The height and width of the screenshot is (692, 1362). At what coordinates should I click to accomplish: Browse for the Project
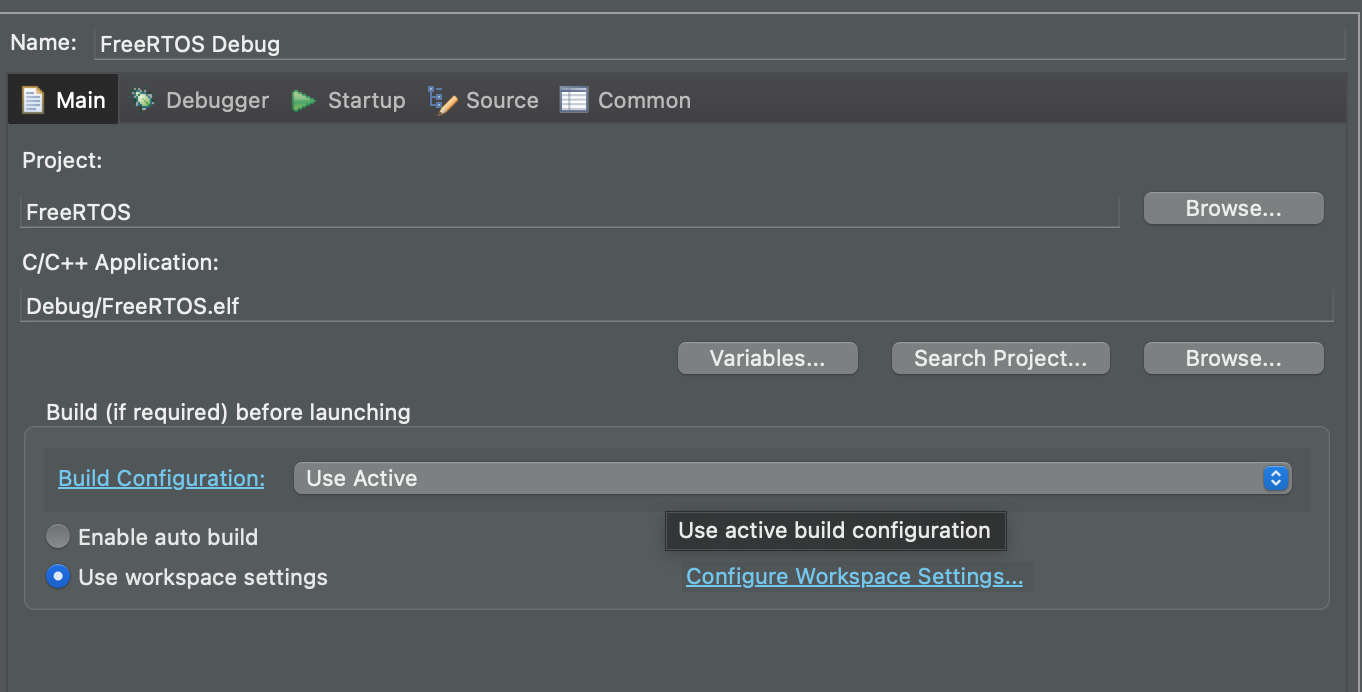pyautogui.click(x=1233, y=208)
